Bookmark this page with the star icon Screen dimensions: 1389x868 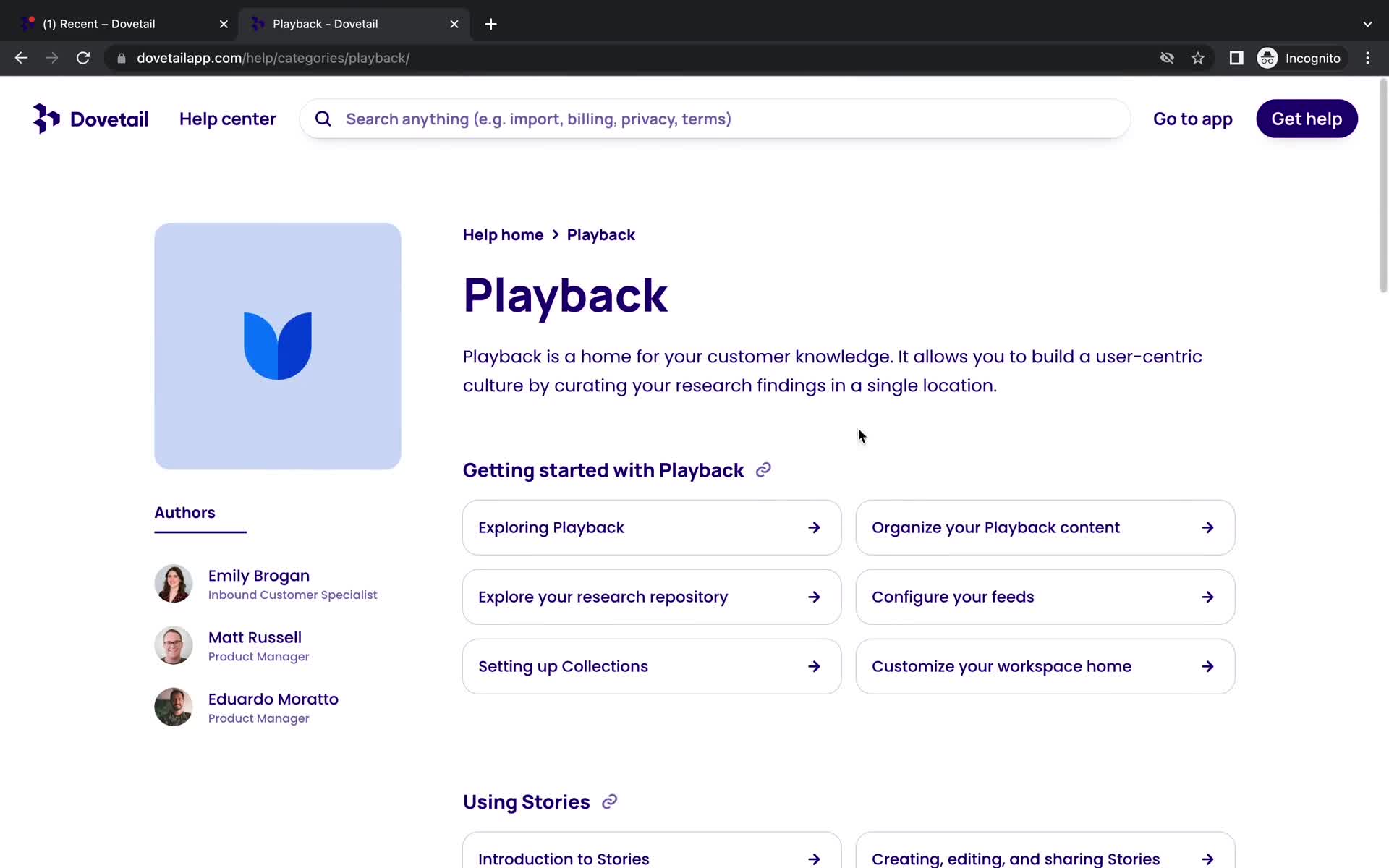(1198, 58)
